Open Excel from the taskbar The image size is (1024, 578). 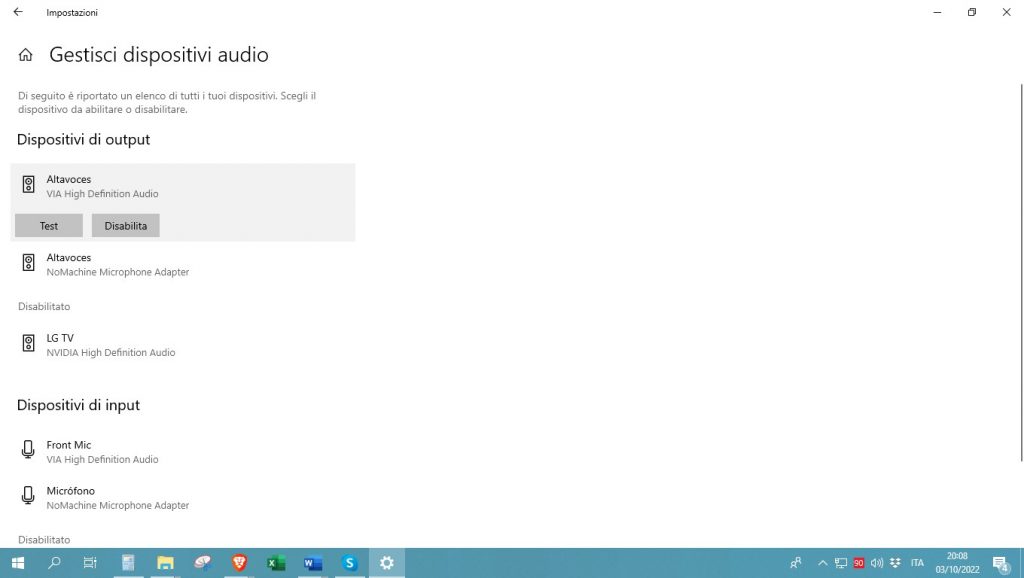point(276,563)
